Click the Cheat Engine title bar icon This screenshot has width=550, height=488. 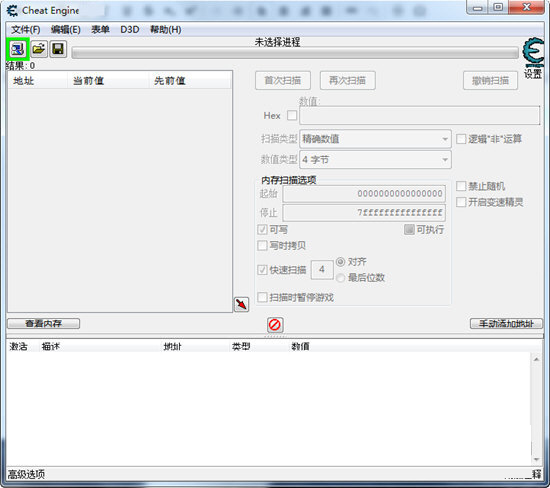pyautogui.click(x=12, y=11)
